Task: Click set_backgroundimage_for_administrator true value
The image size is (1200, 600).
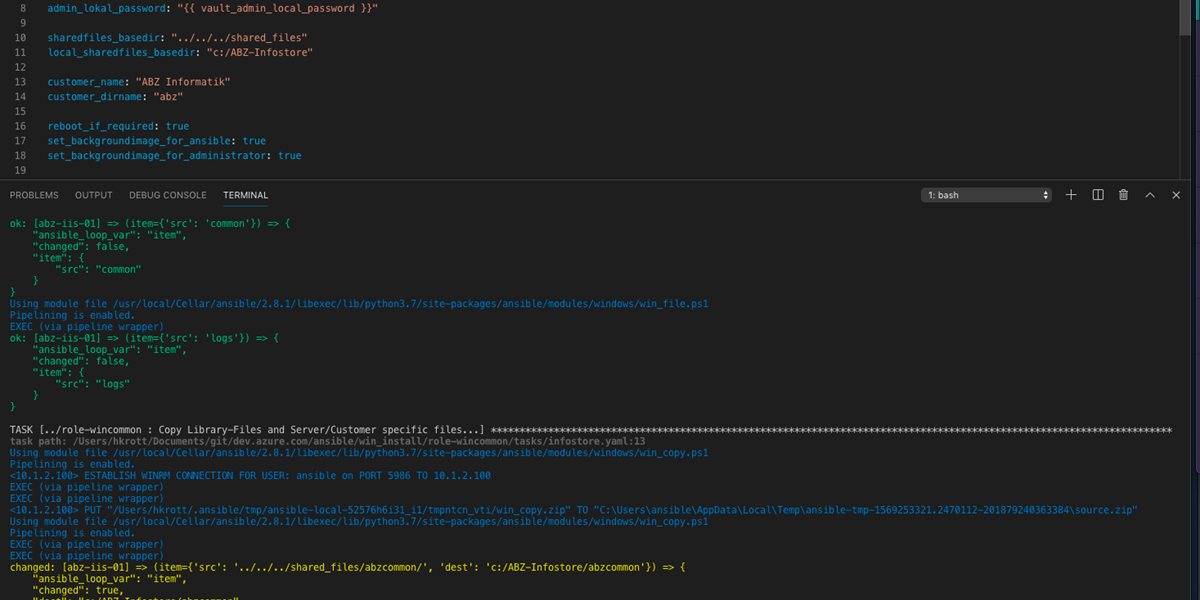Action: coord(289,156)
